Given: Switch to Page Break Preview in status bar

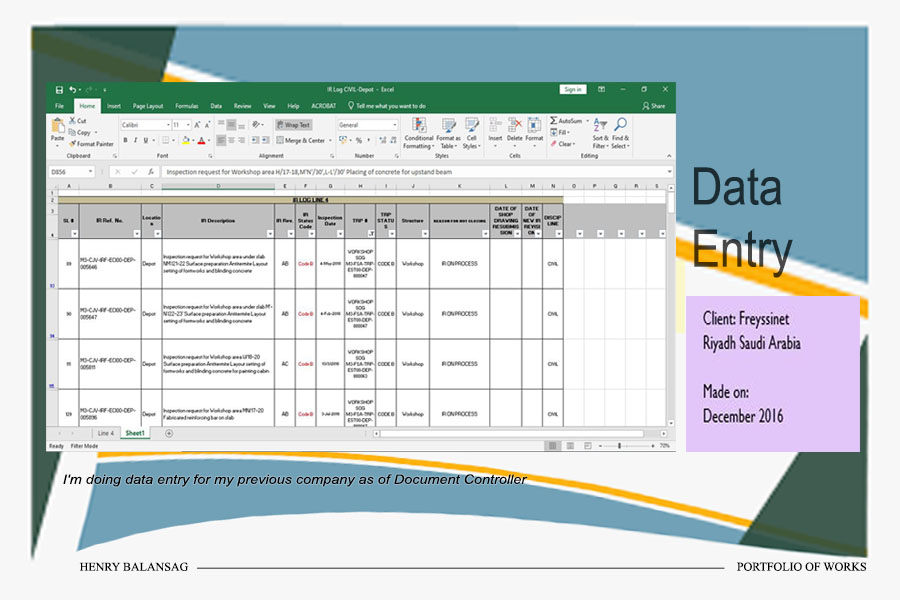Looking at the screenshot, I should pos(588,446).
